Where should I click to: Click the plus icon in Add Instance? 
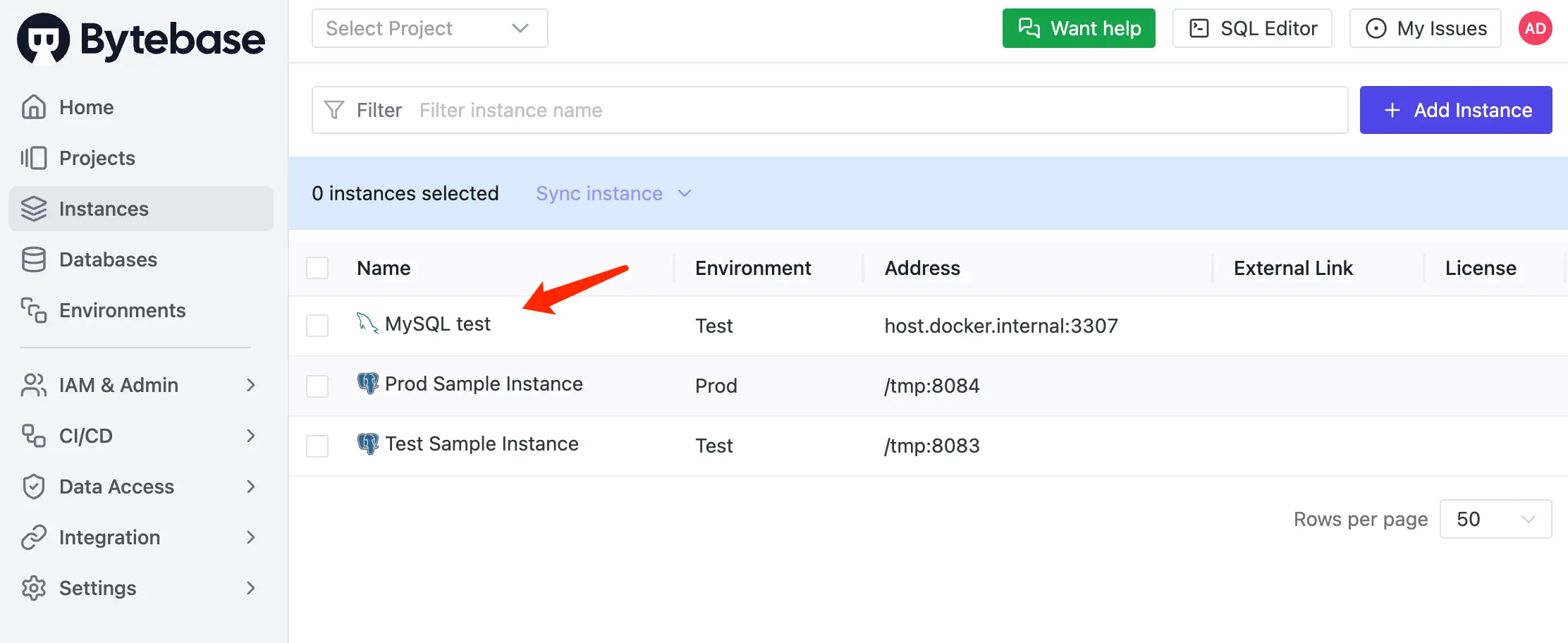tap(1392, 110)
